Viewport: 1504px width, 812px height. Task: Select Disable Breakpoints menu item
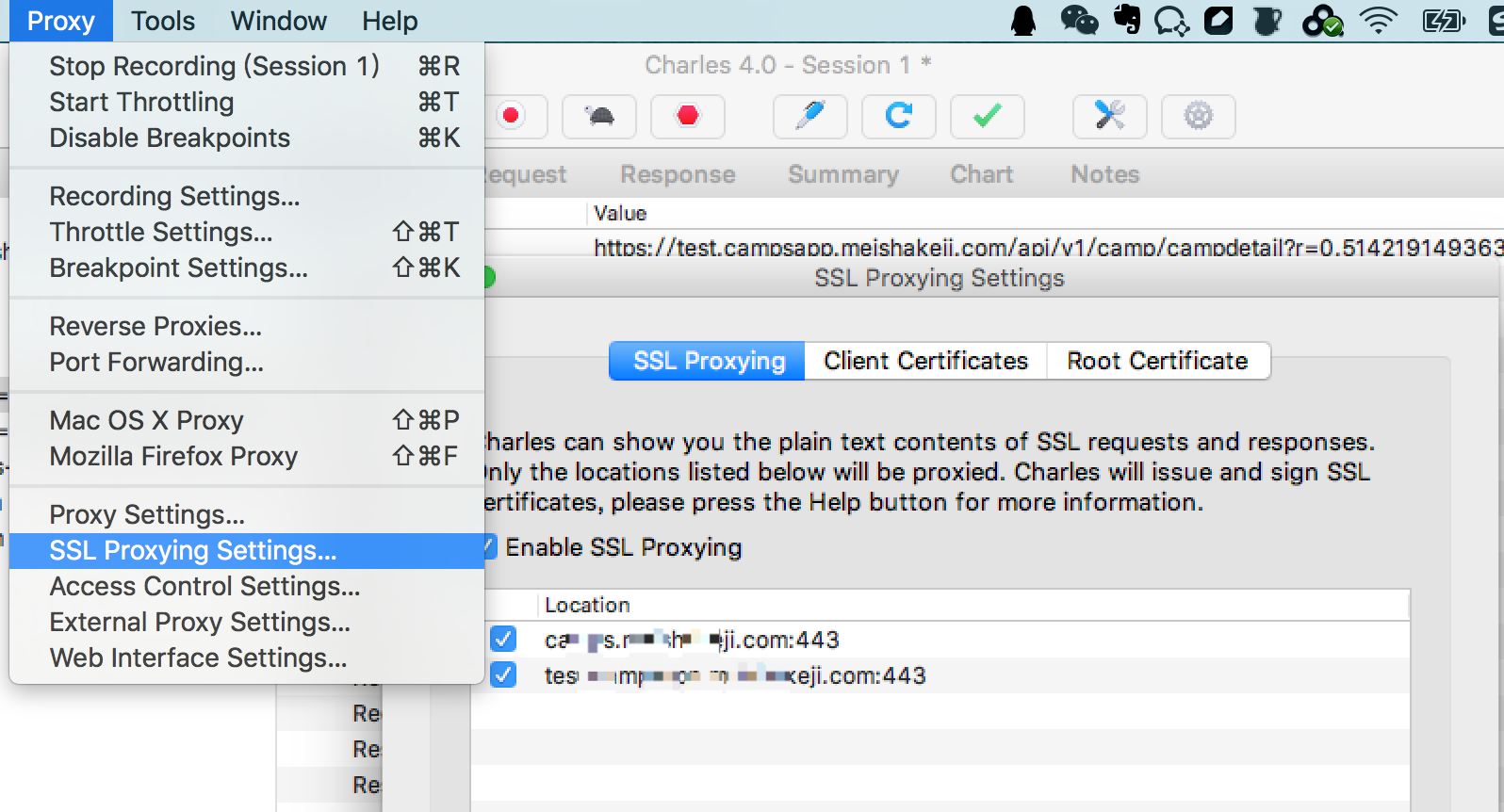click(x=247, y=138)
